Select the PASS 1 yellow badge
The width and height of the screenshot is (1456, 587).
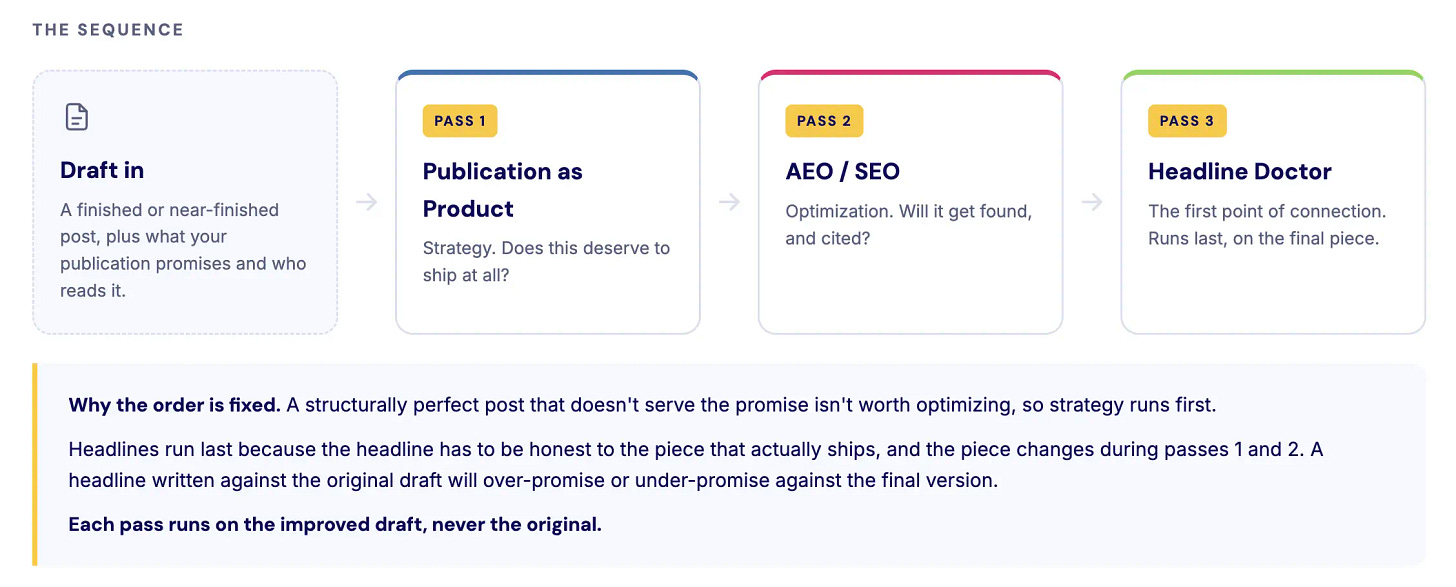(x=460, y=121)
